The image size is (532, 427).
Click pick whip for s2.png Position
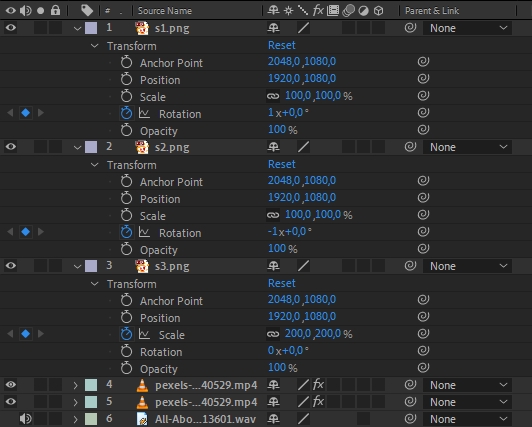[x=423, y=198]
